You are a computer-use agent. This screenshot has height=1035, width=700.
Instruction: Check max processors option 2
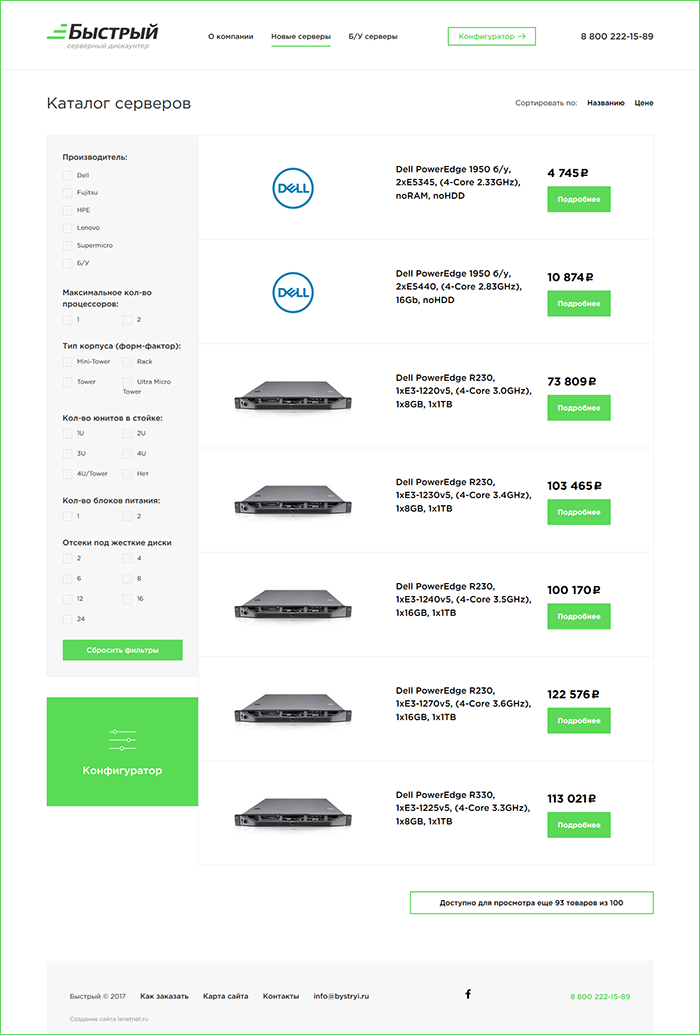pos(127,320)
